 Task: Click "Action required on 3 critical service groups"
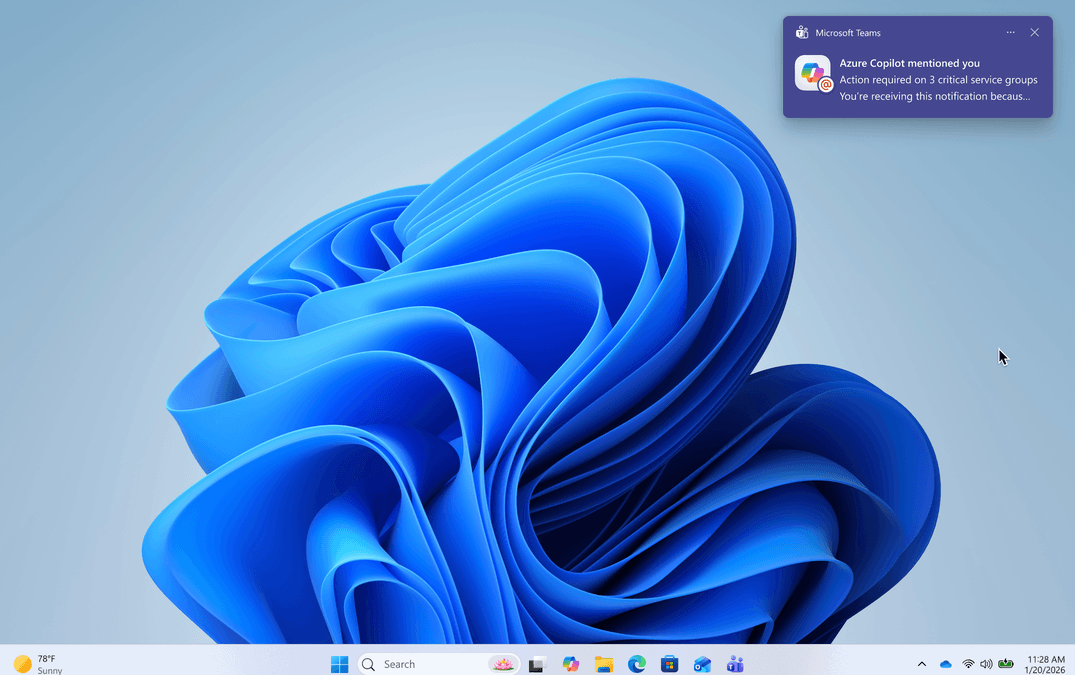(x=939, y=79)
